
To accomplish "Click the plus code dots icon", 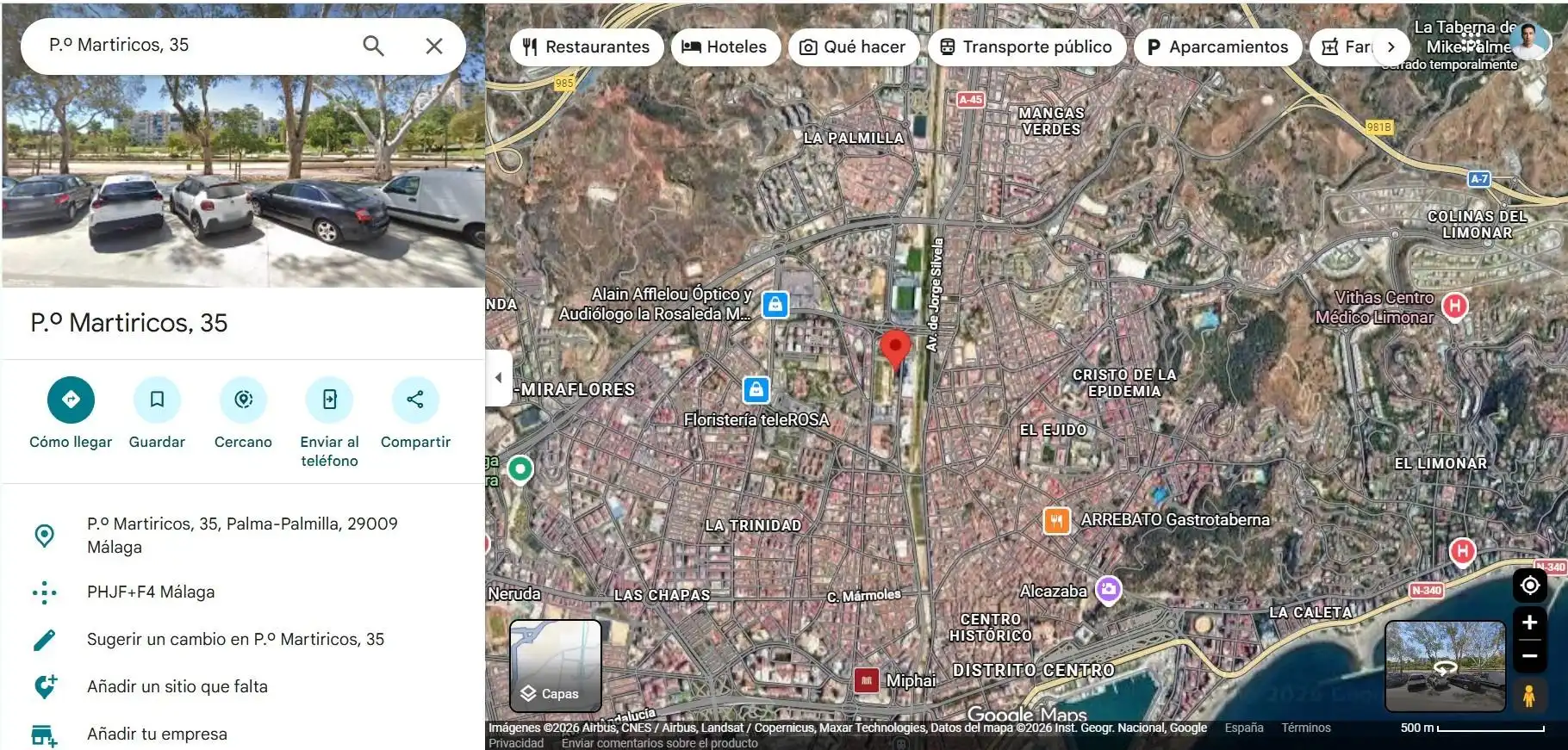I will pyautogui.click(x=44, y=592).
